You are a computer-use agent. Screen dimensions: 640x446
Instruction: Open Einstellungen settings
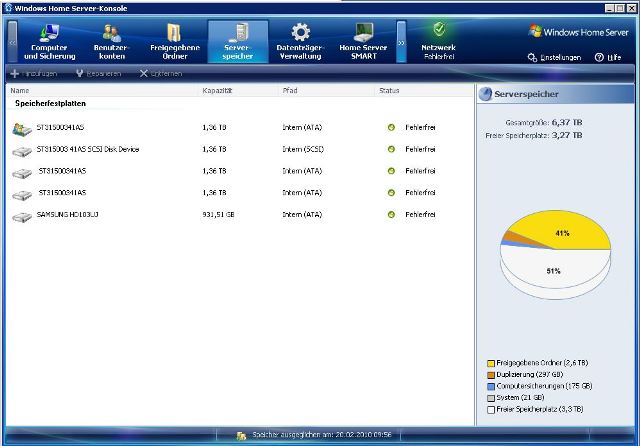point(554,58)
